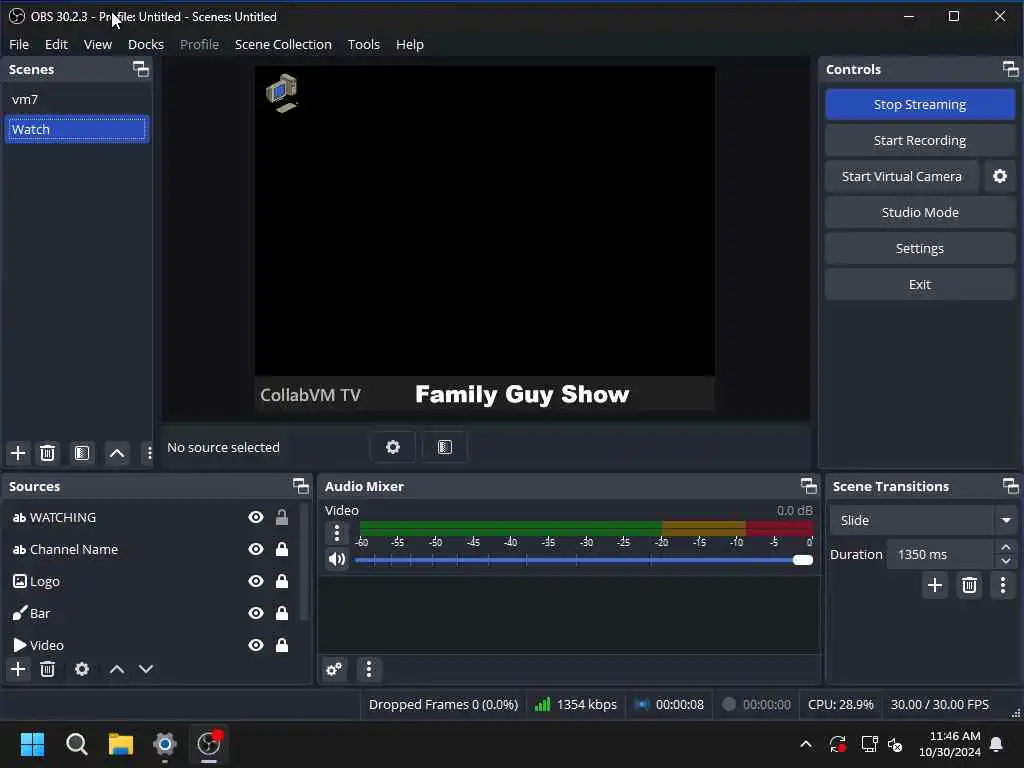Delete selected source with trash icon
The image size is (1024, 768).
click(x=47, y=669)
